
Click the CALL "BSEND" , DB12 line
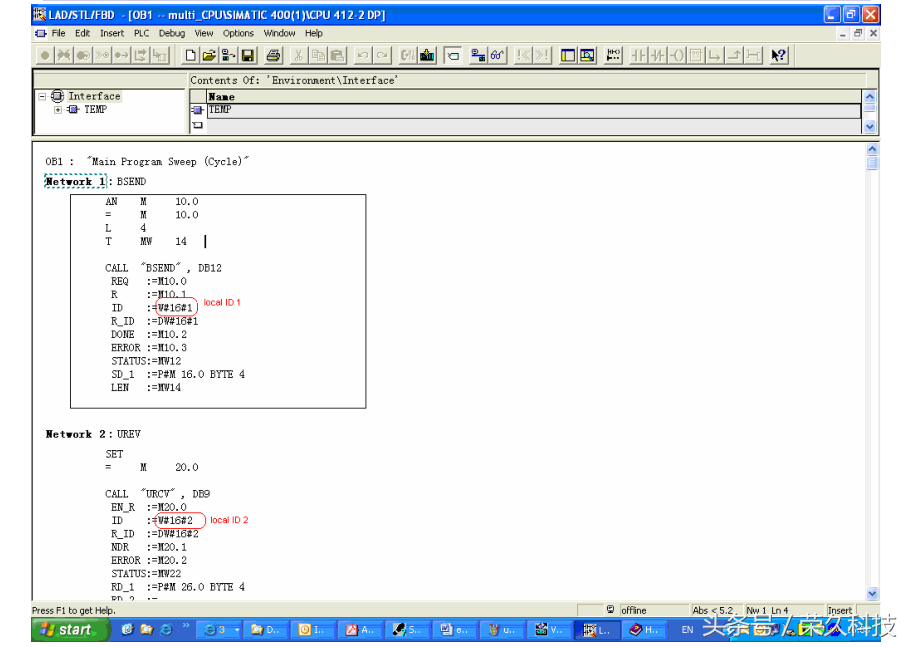tap(163, 268)
